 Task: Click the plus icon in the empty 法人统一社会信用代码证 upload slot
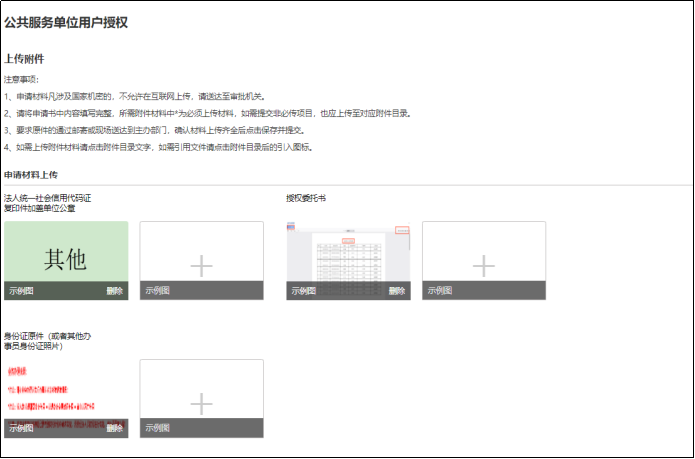[x=201, y=265]
